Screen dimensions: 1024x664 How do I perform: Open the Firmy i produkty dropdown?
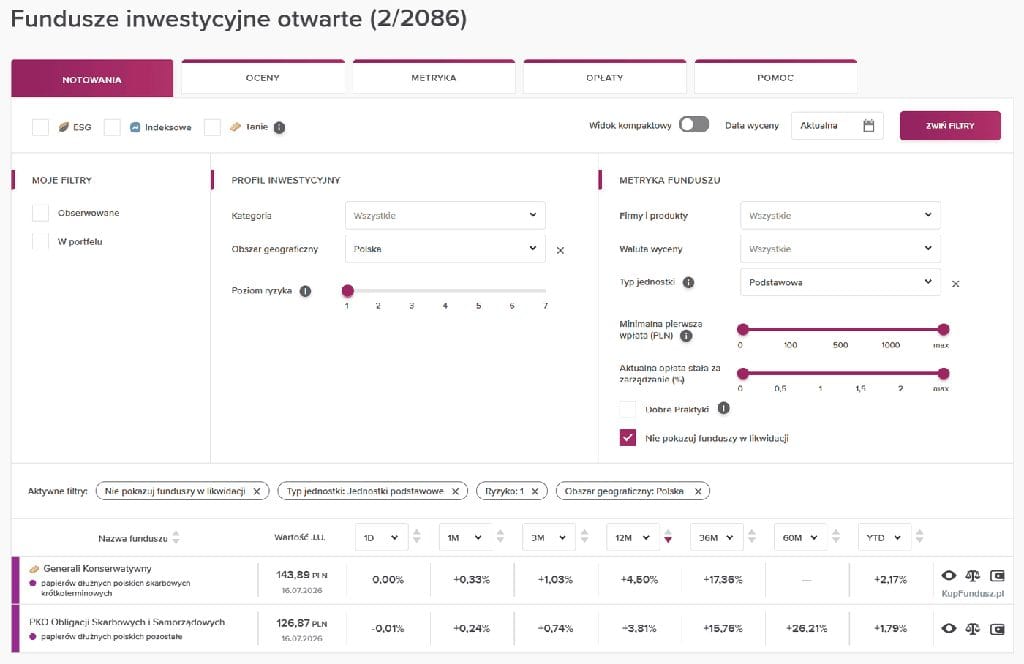click(x=840, y=215)
